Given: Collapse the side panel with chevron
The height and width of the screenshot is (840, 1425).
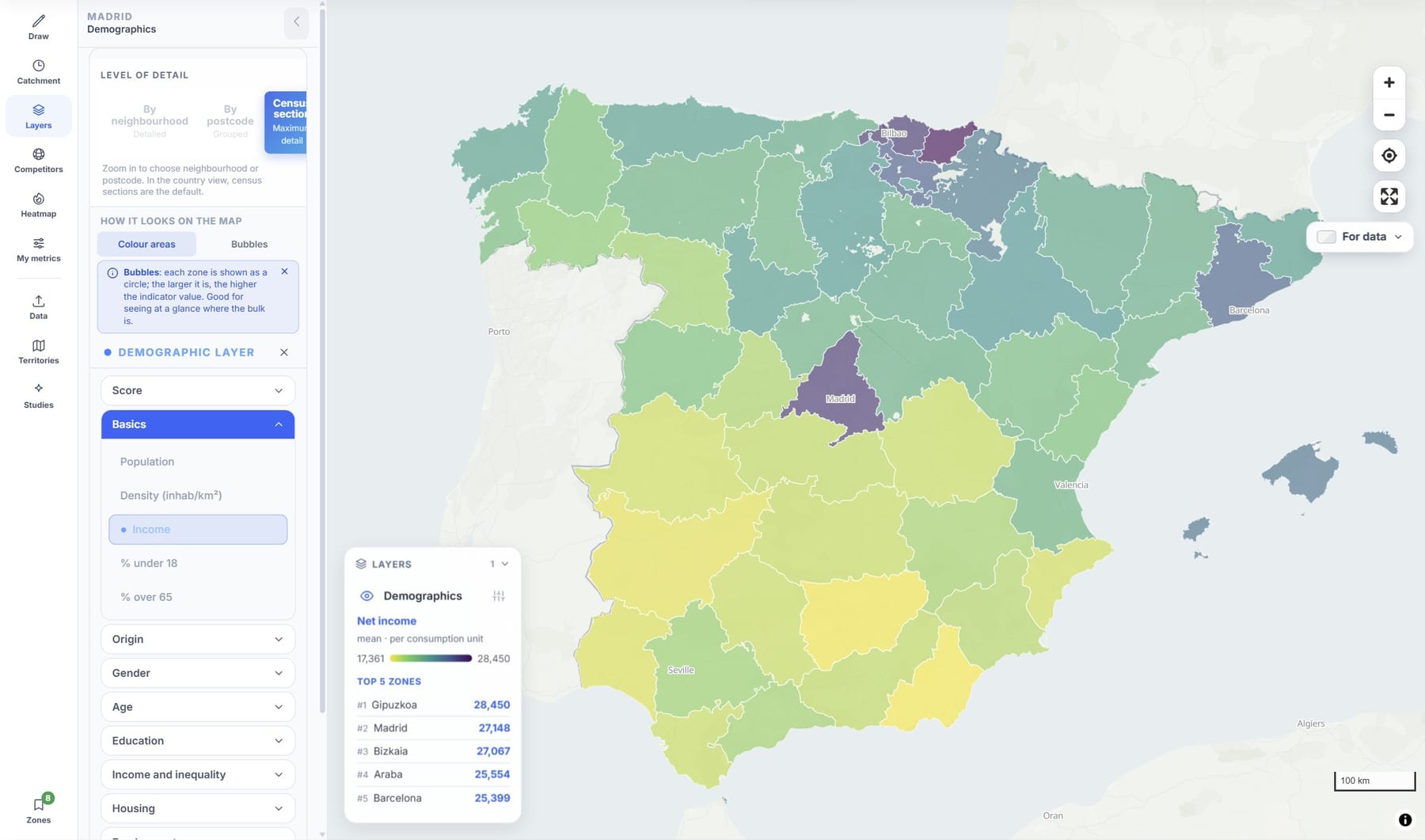Looking at the screenshot, I should (296, 22).
